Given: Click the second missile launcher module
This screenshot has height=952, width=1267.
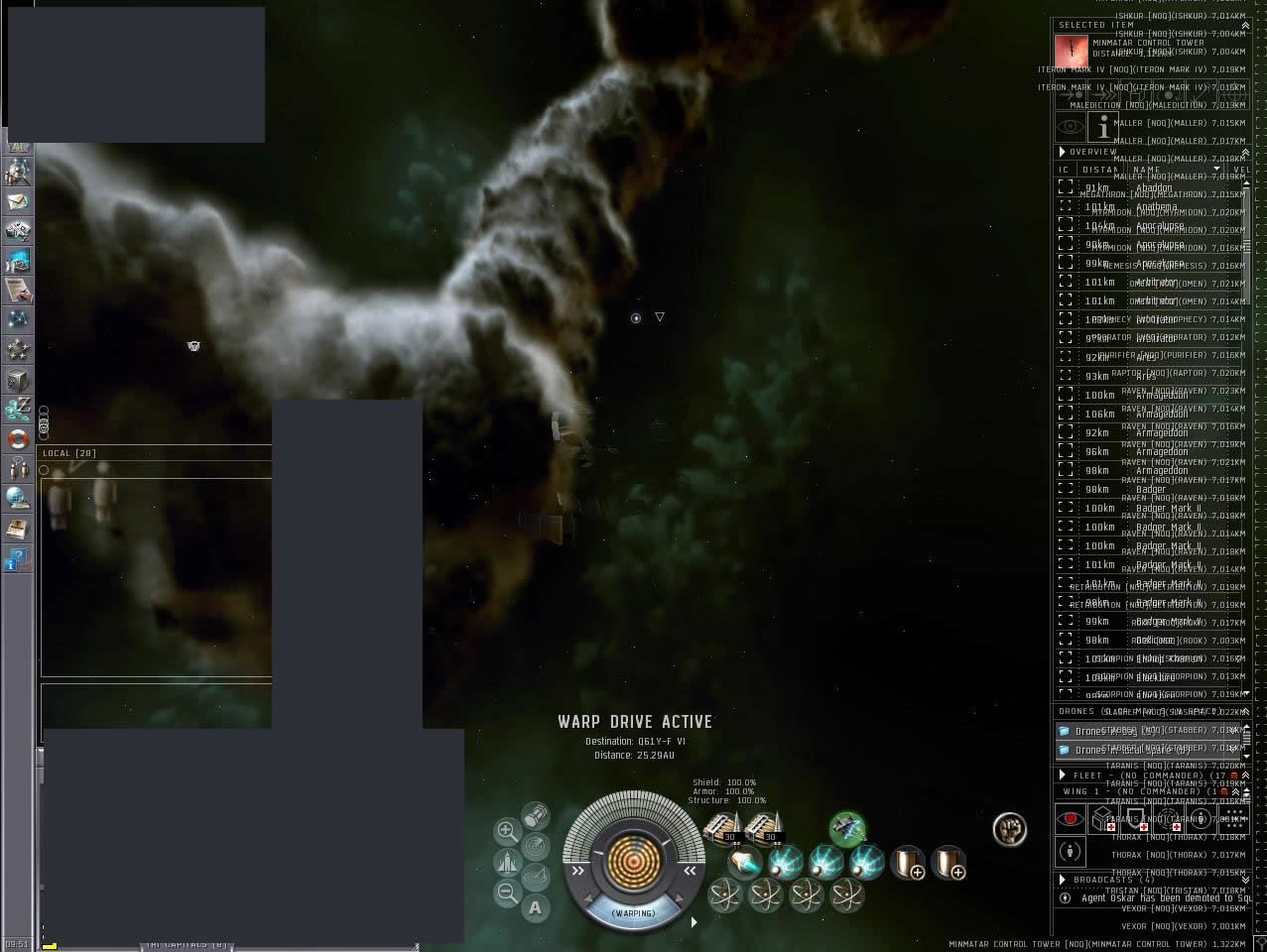Looking at the screenshot, I should coord(764,827).
